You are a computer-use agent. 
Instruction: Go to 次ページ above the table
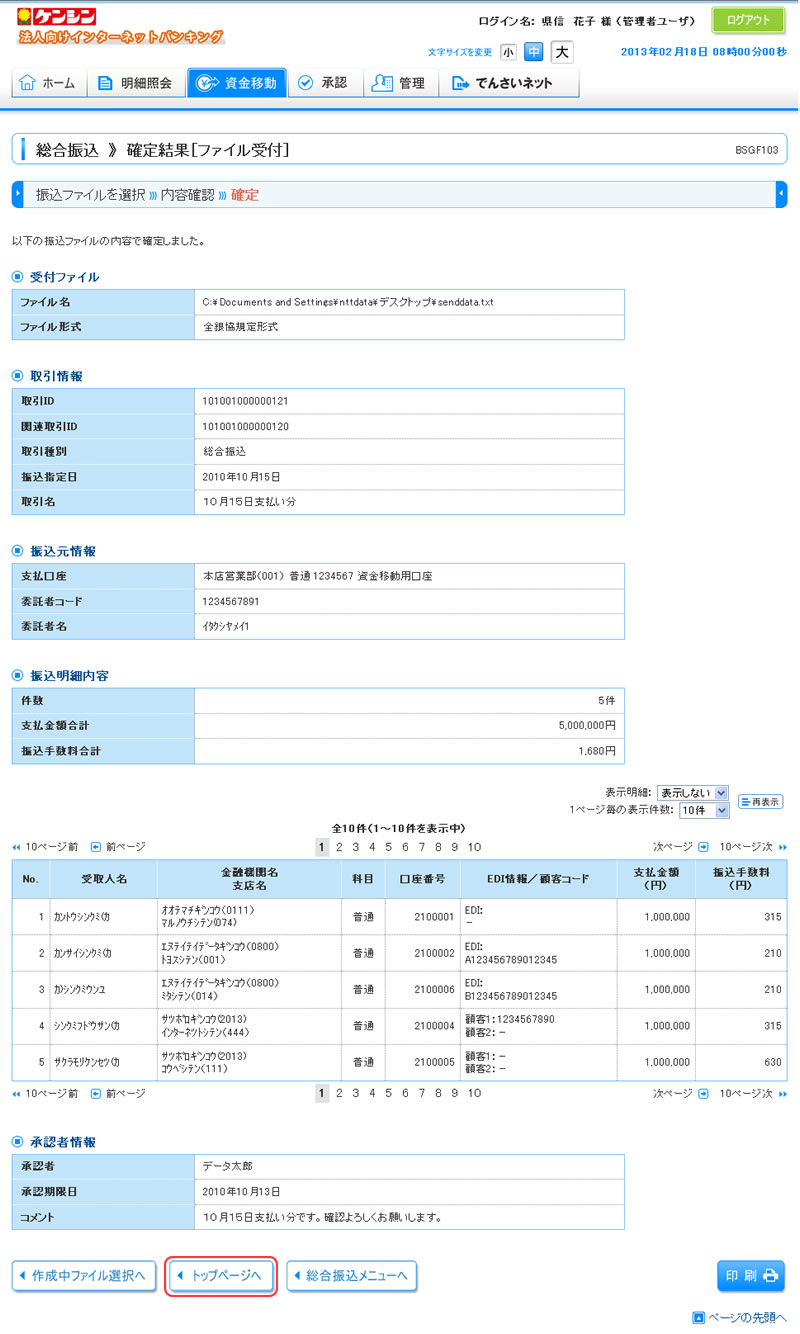click(x=680, y=847)
